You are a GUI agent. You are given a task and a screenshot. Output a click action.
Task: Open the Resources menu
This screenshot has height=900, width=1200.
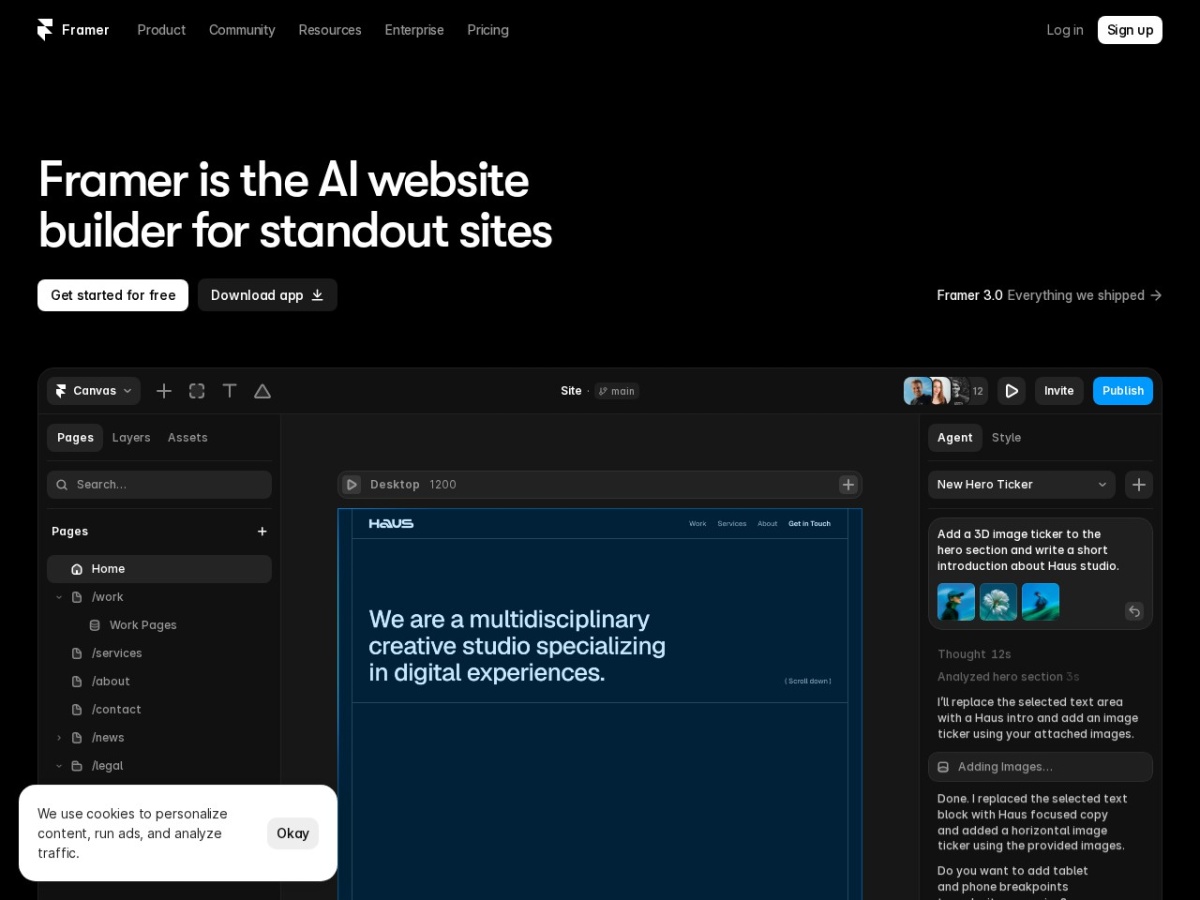coord(330,30)
